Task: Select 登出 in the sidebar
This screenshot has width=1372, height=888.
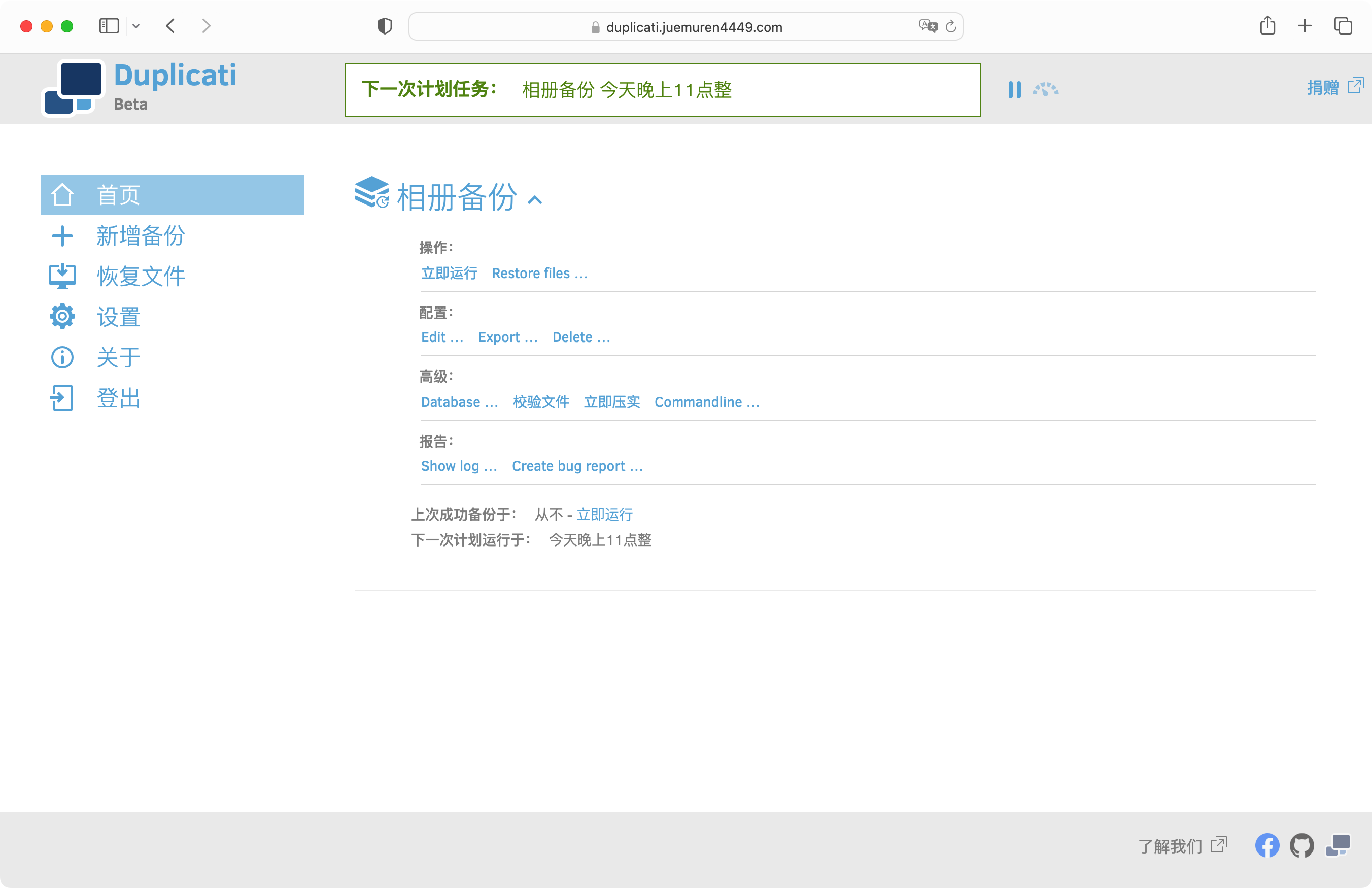Action: [118, 398]
